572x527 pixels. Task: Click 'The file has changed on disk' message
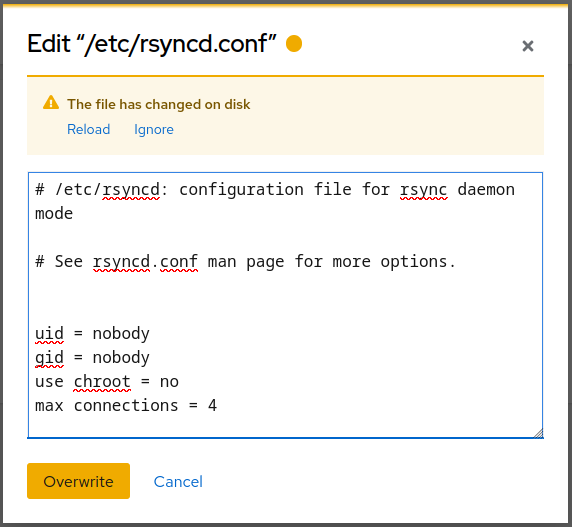point(159,105)
